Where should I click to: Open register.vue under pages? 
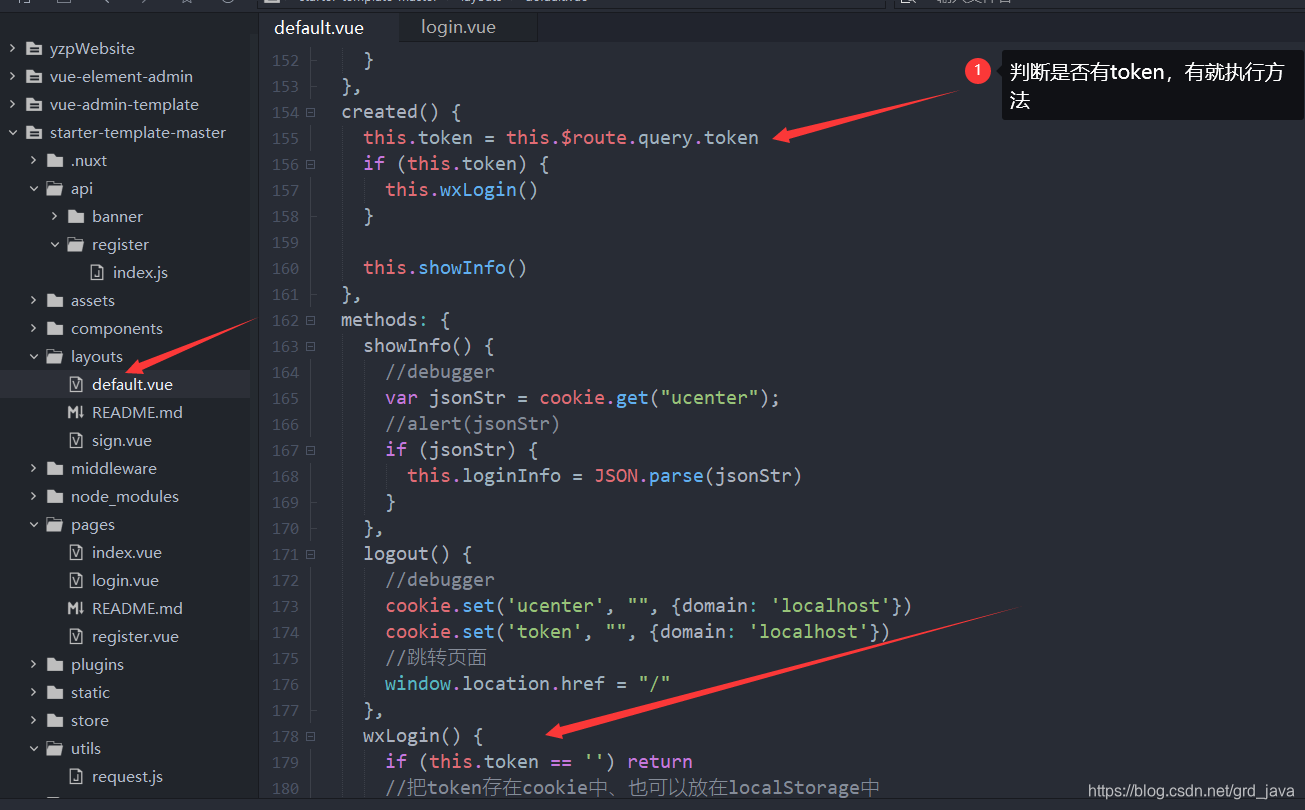tap(135, 636)
